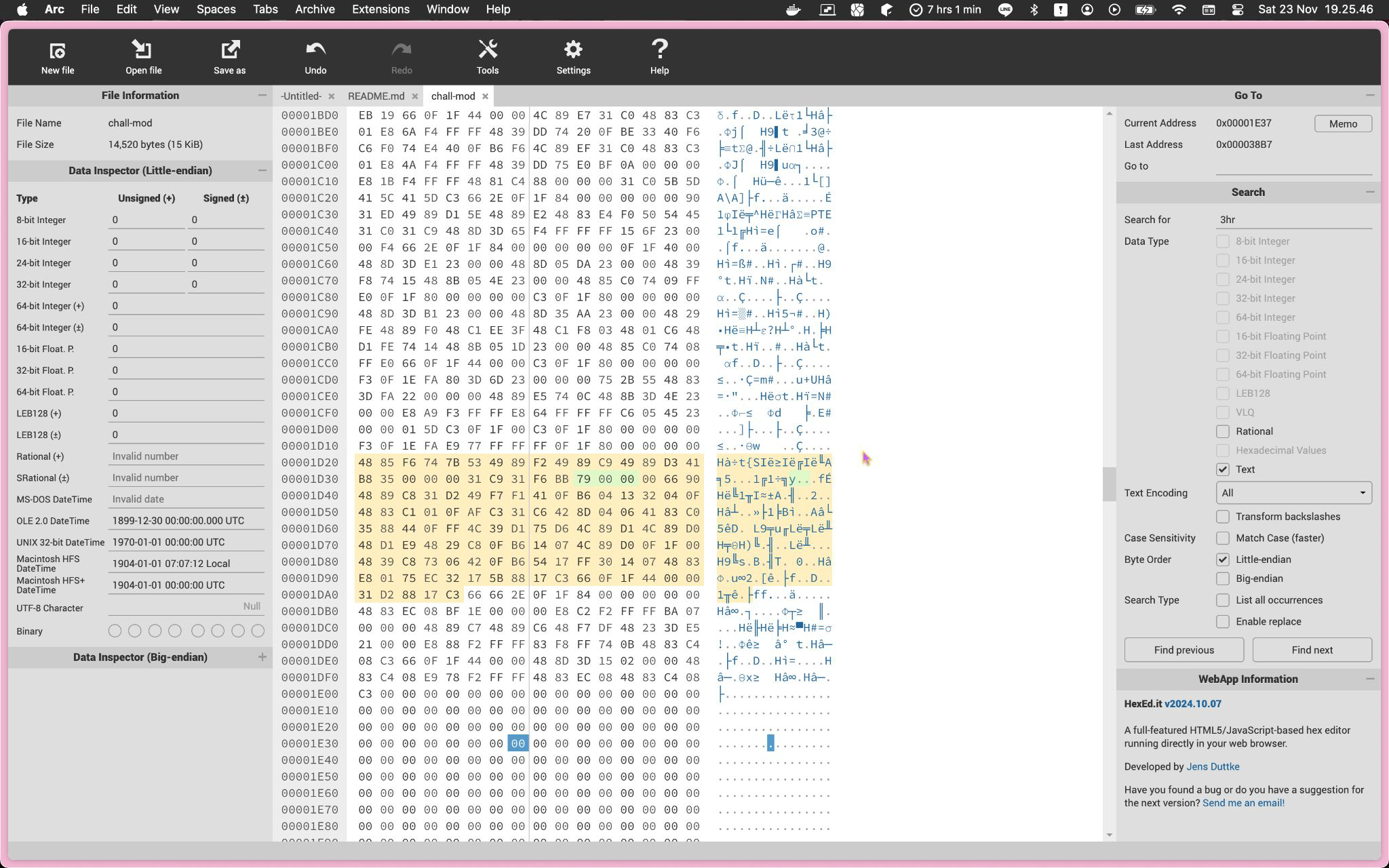This screenshot has height=868, width=1389.
Task: Open the Archive menu
Action: [x=315, y=9]
